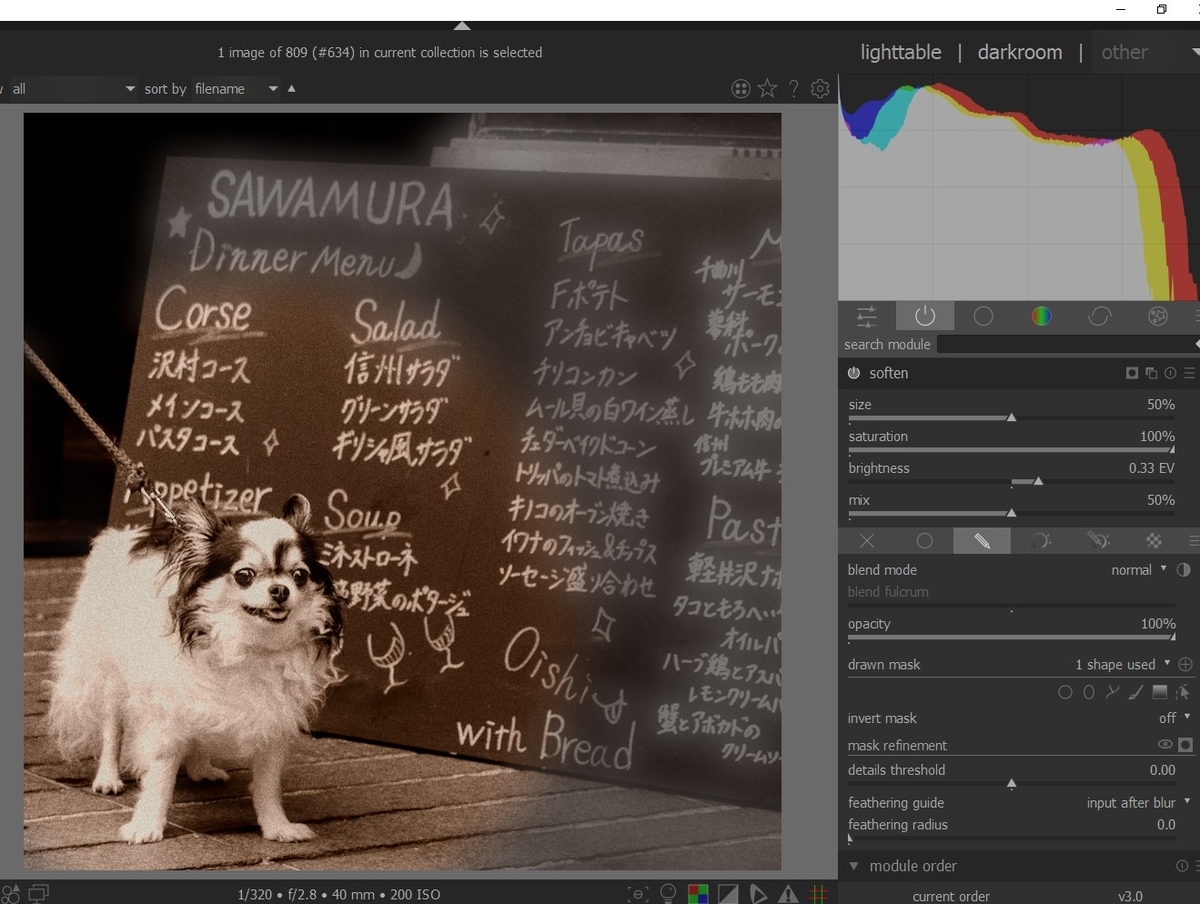Toggle blend mode reverse order icon
The height and width of the screenshot is (904, 1200).
tap(1184, 570)
